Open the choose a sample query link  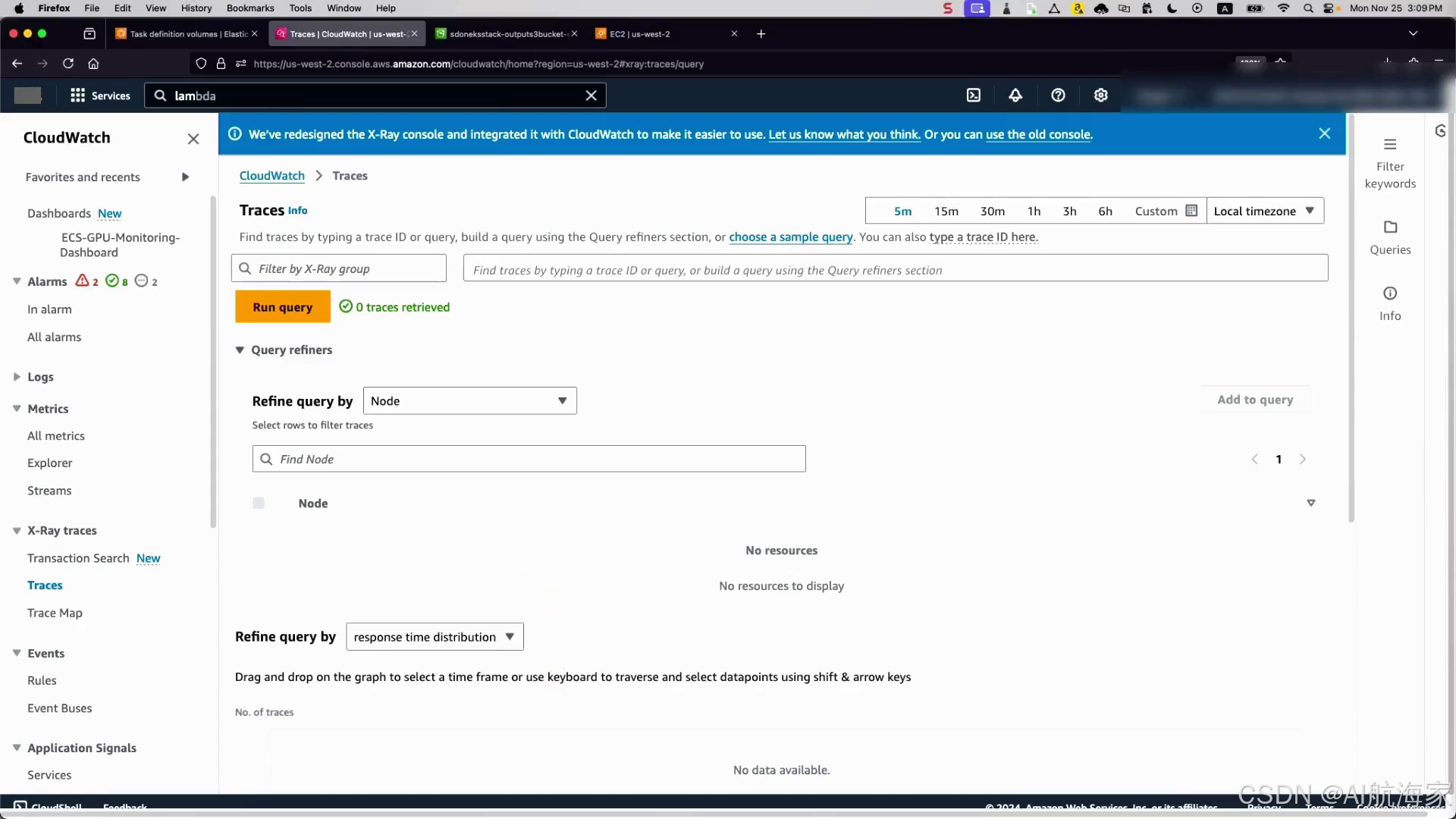click(790, 237)
